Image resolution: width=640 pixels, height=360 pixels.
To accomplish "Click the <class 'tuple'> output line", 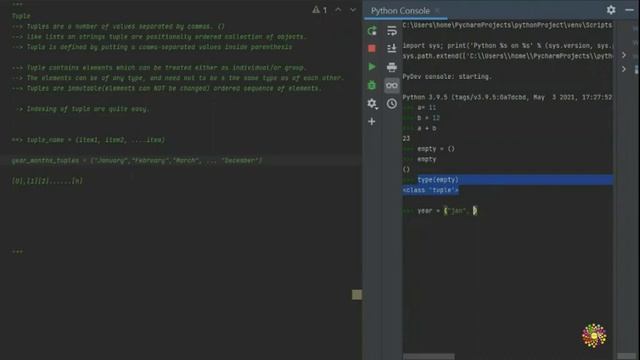I will pos(431,190).
